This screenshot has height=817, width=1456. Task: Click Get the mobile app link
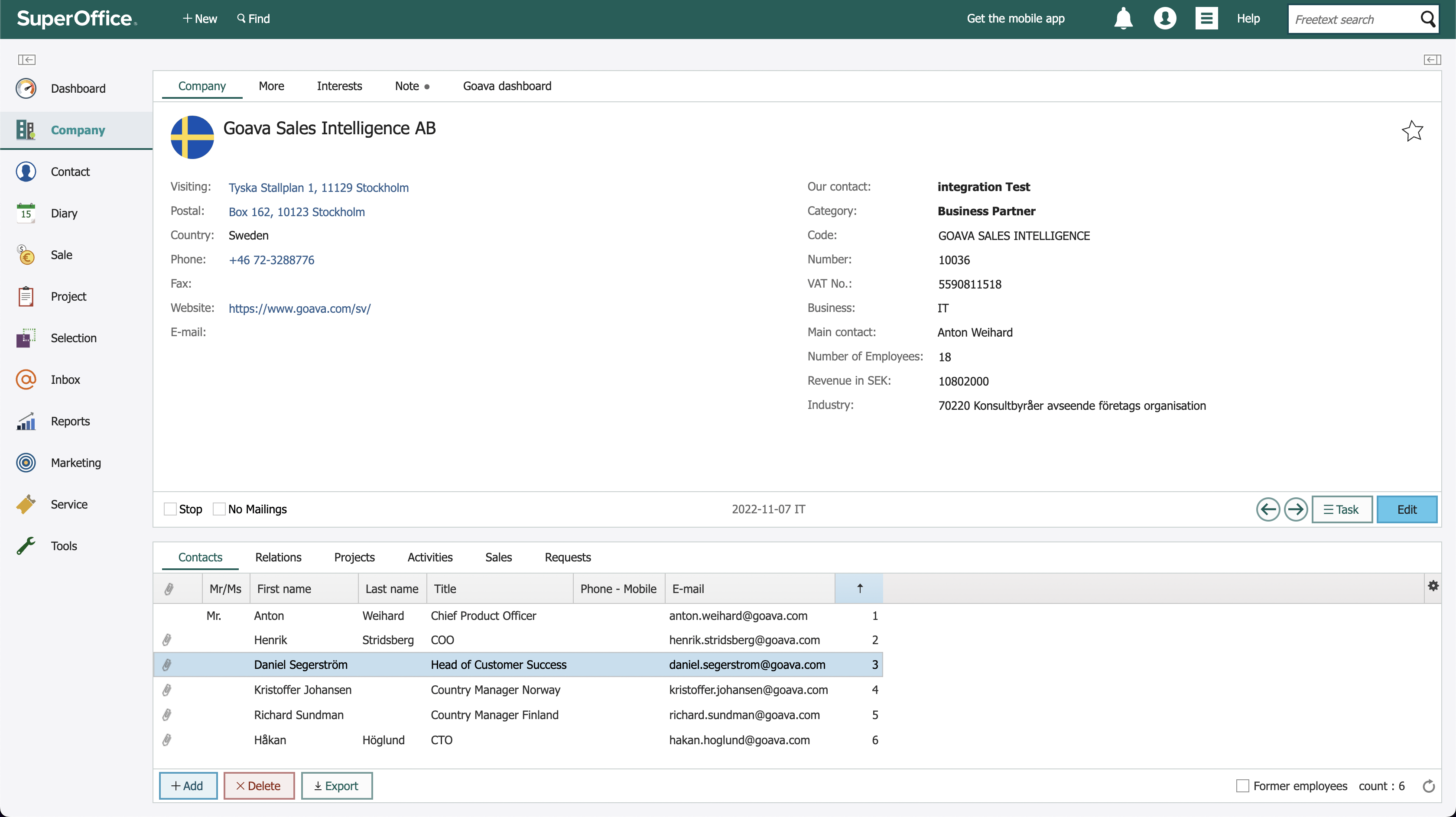coord(1015,19)
